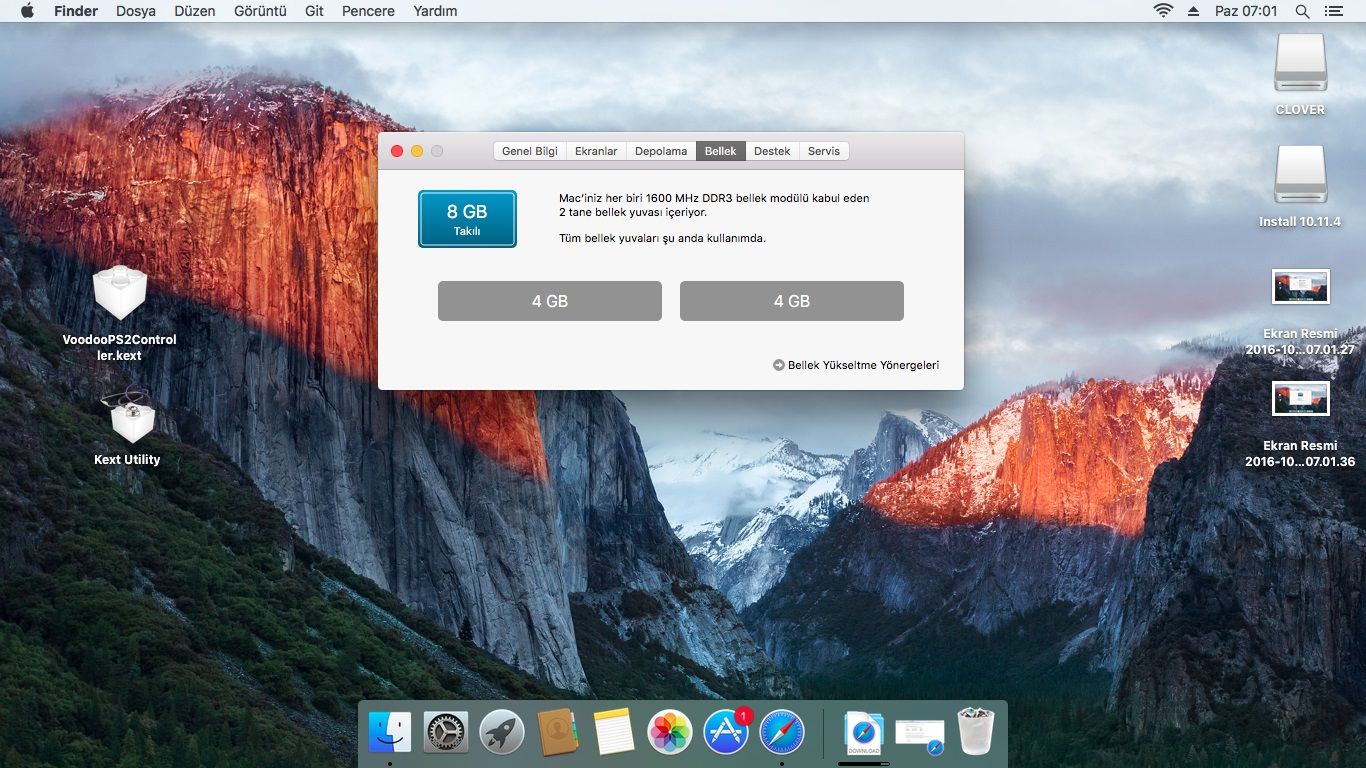Close the About This Mac window
This screenshot has height=768, width=1366.
397,151
